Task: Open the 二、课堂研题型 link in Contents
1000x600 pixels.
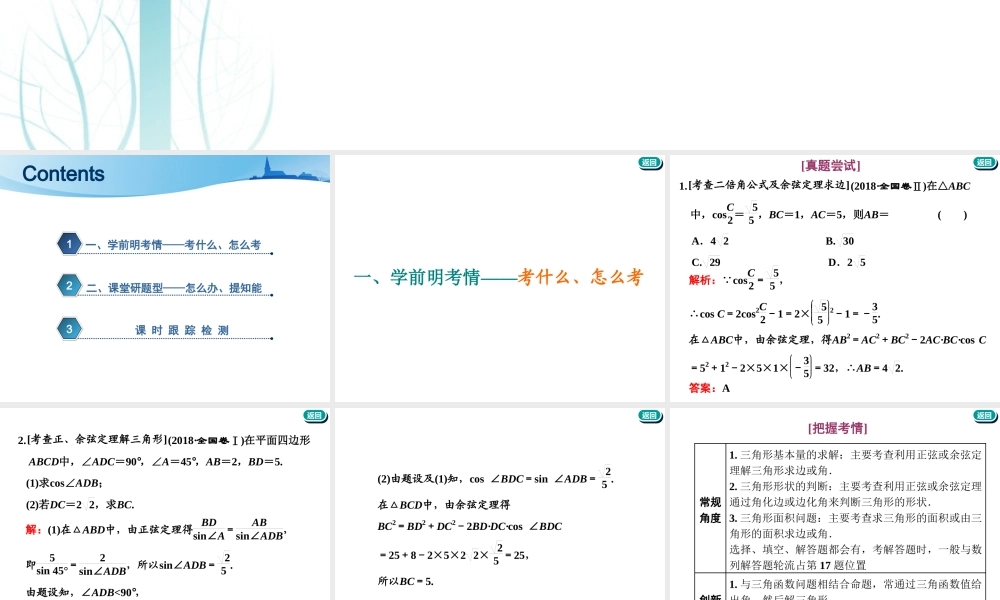Action: [173, 288]
